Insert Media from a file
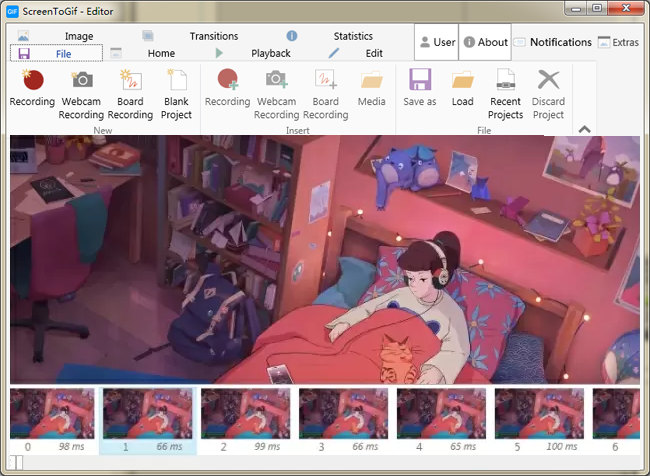This screenshot has height=476, width=650. [371, 88]
